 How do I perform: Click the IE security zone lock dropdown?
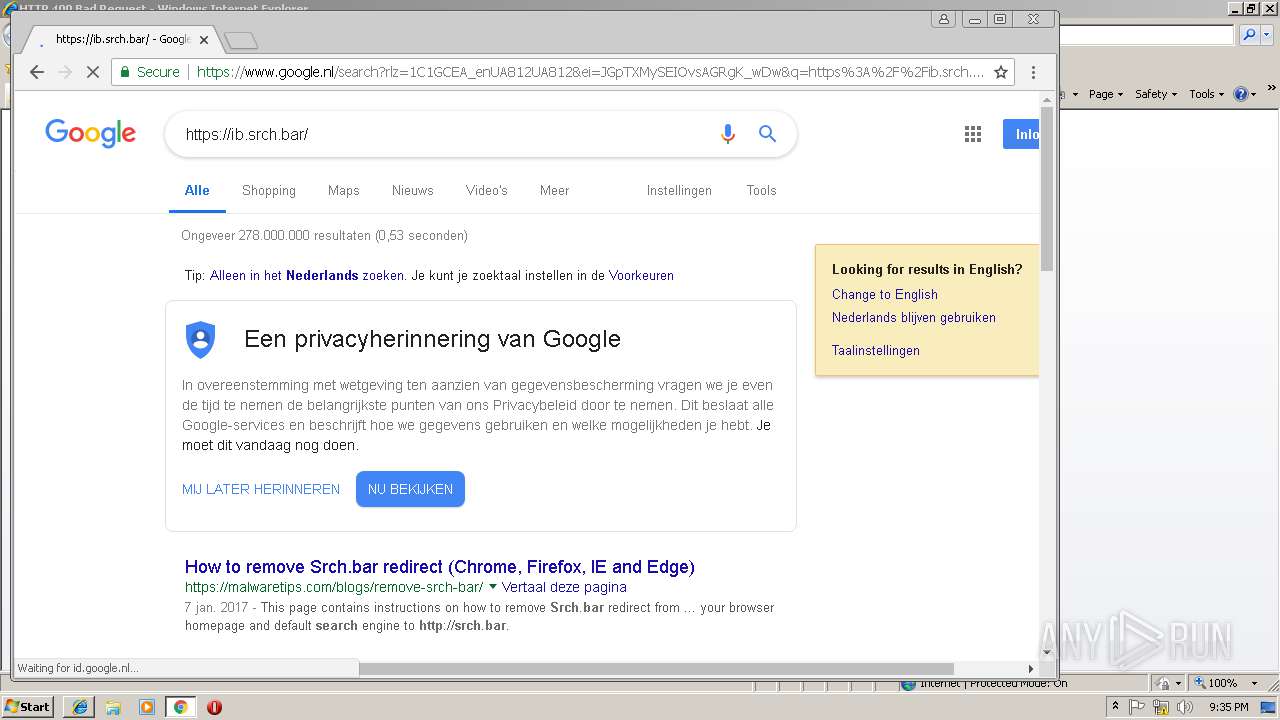pos(1167,683)
